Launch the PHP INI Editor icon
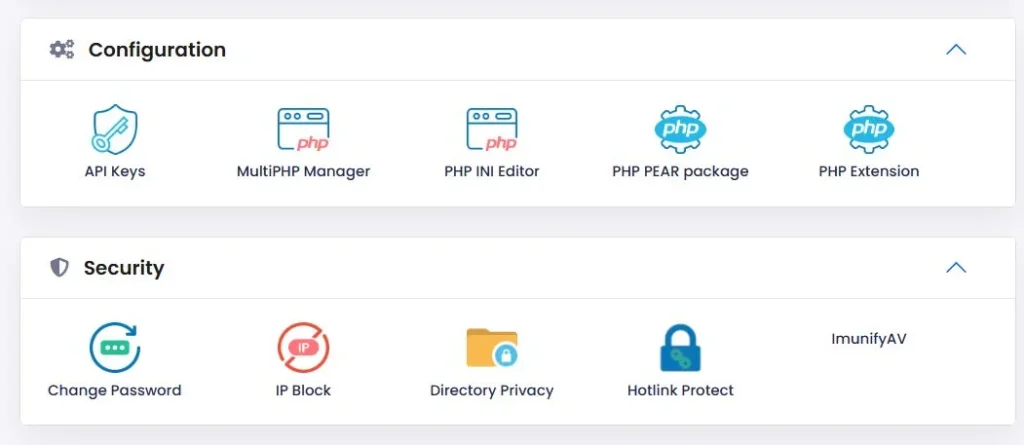 click(492, 130)
